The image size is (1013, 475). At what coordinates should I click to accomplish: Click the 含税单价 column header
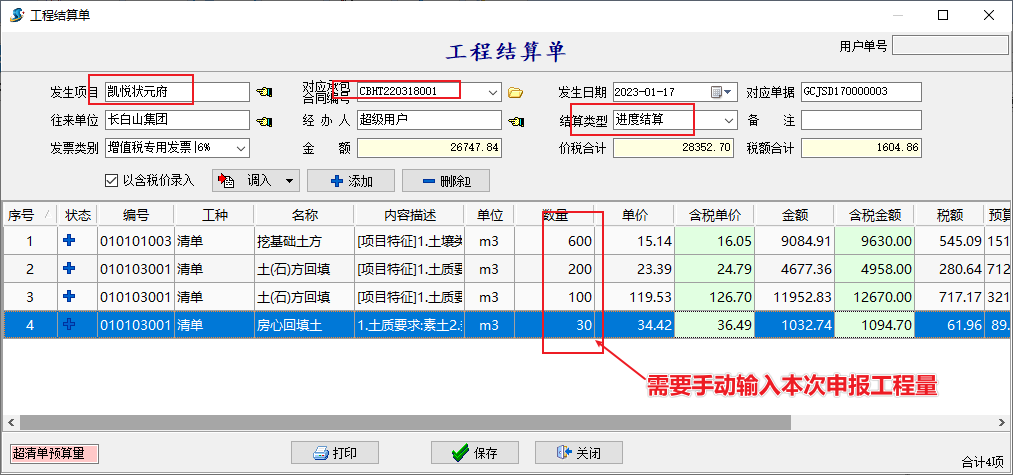714,215
